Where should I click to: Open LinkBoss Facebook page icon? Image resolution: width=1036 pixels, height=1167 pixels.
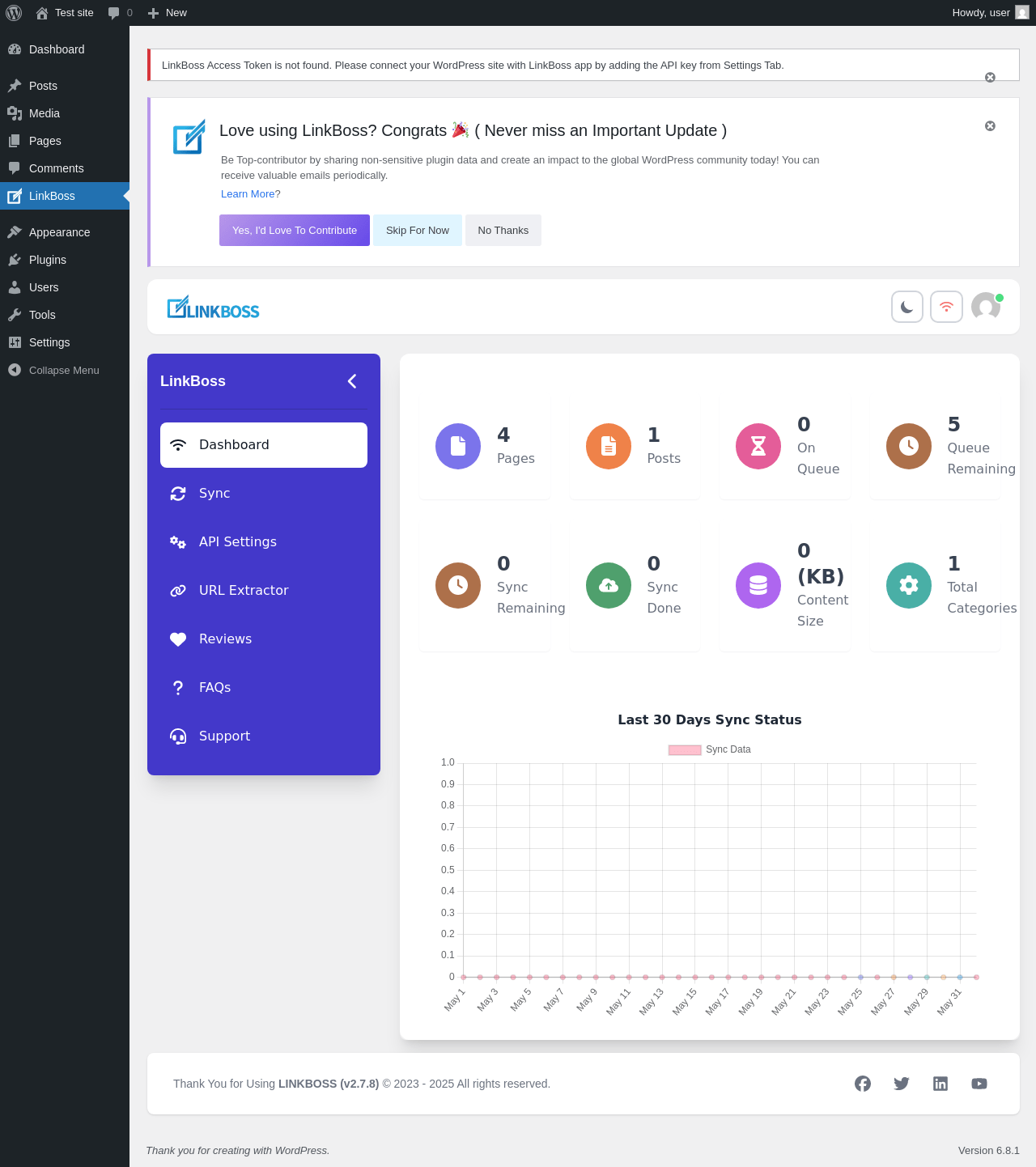[863, 1084]
